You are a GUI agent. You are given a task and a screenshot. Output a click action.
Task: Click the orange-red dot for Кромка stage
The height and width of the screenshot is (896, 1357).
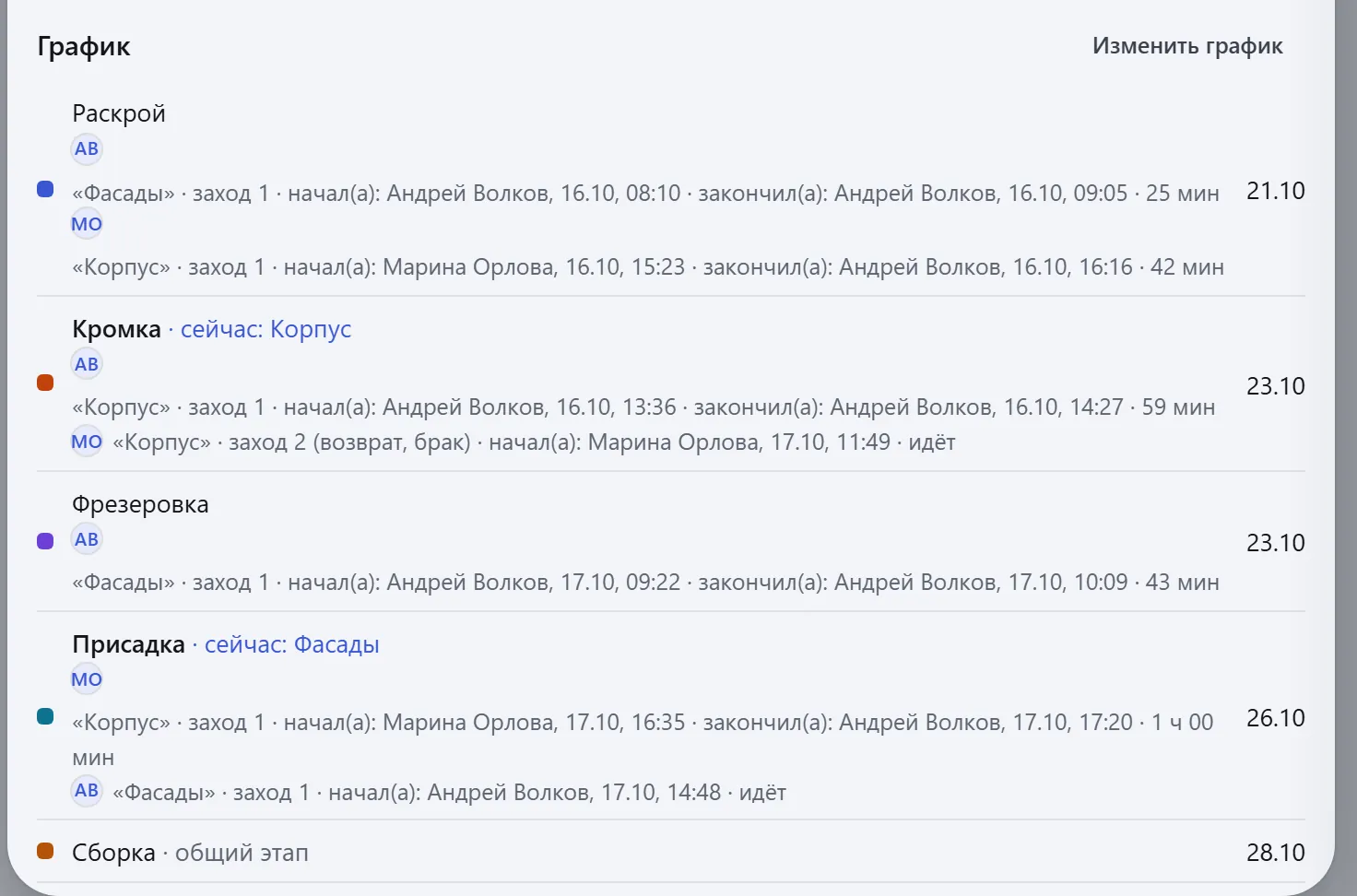[x=45, y=383]
